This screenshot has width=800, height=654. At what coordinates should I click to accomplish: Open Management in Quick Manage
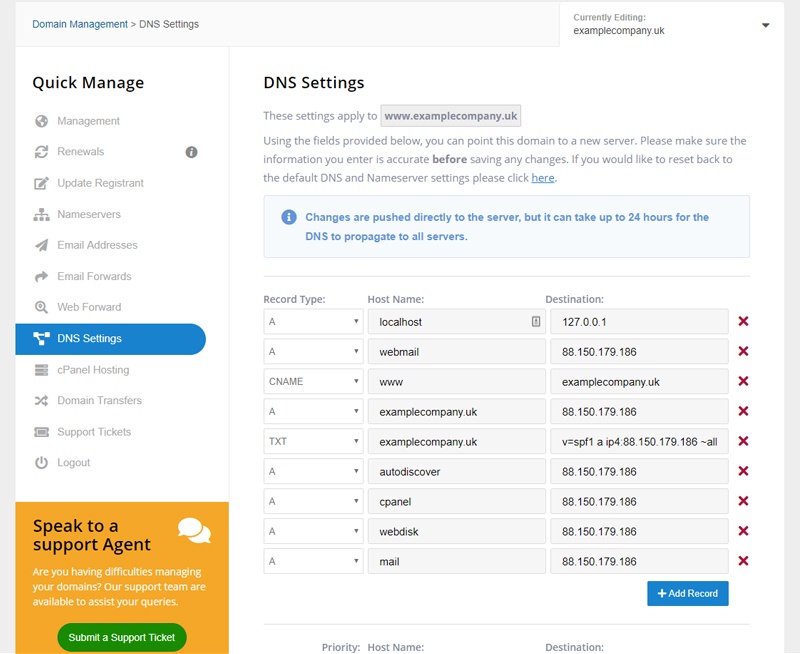pos(88,121)
